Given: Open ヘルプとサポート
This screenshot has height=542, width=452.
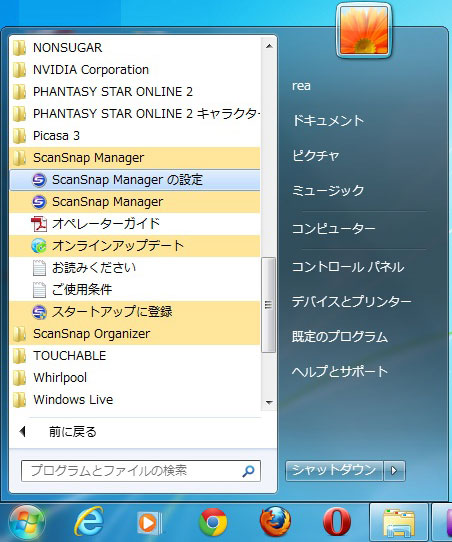Looking at the screenshot, I should tap(340, 371).
